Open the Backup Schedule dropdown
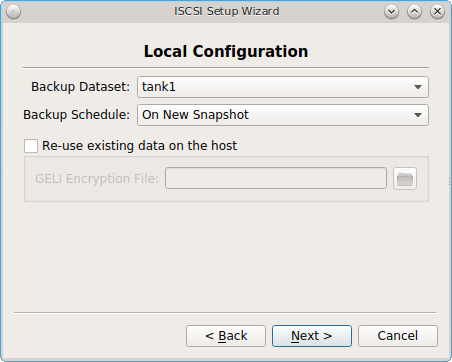The image size is (452, 362). pyautogui.click(x=283, y=115)
